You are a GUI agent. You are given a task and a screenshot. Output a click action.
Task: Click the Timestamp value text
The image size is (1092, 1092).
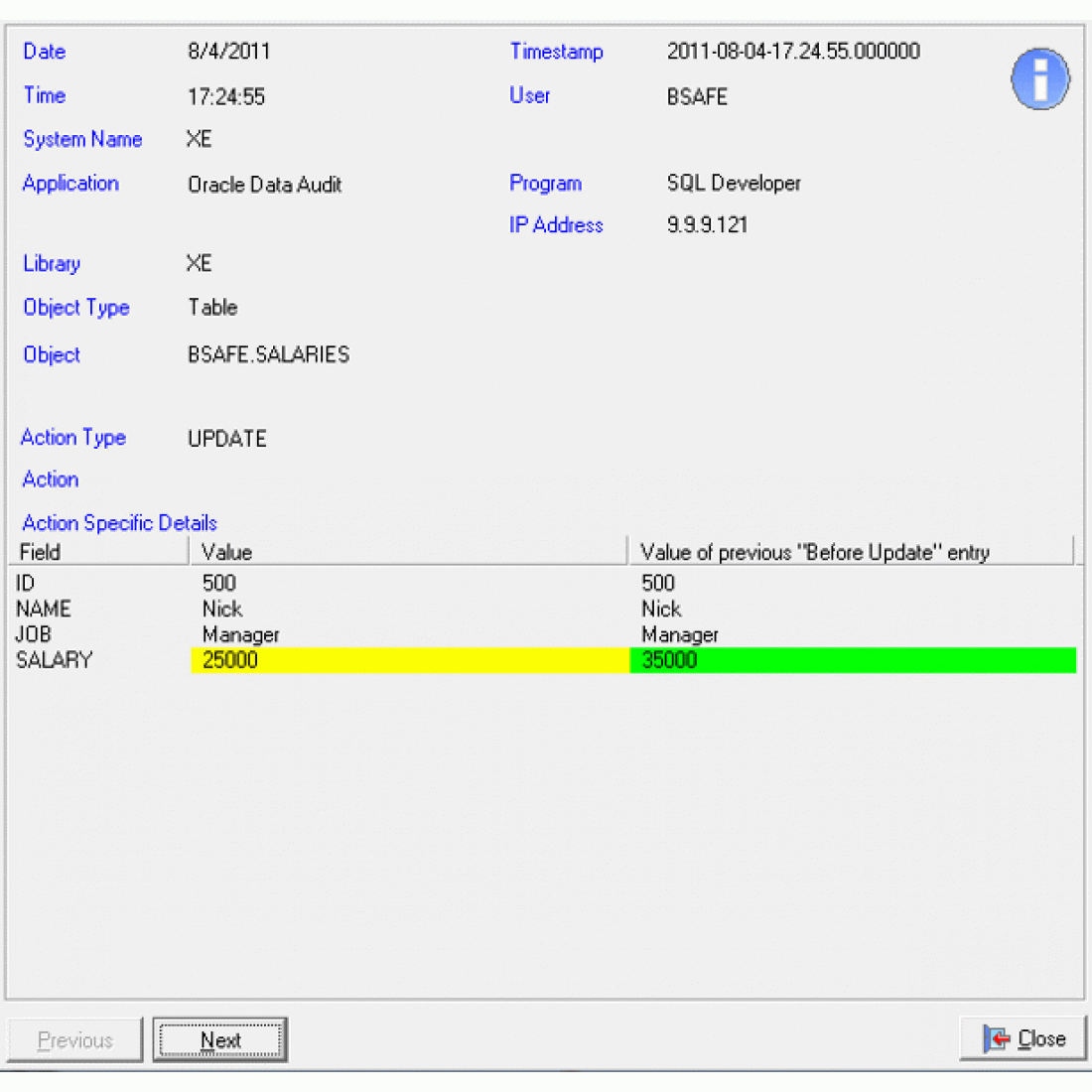pyautogui.click(x=792, y=52)
